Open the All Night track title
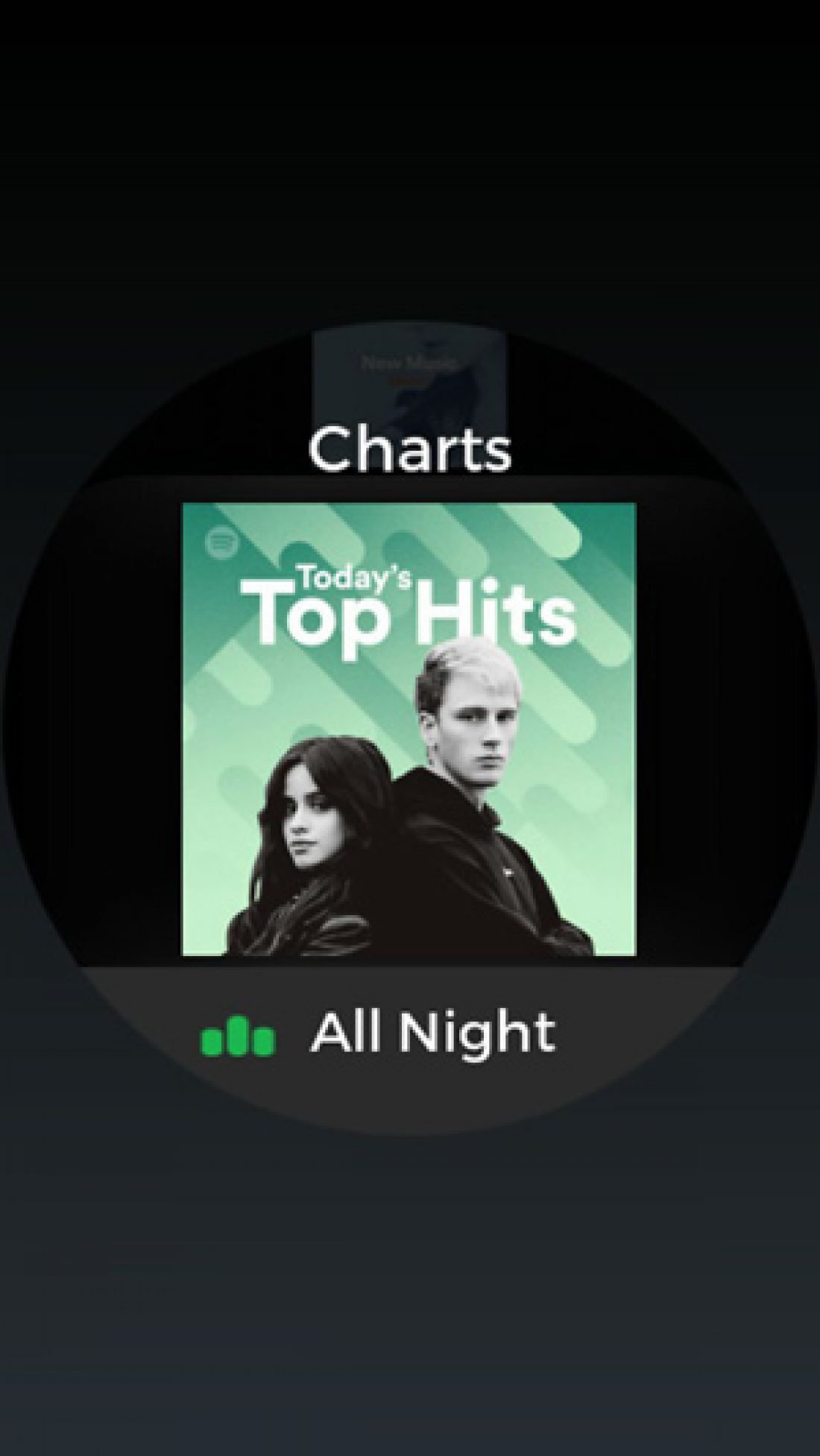 click(433, 1033)
